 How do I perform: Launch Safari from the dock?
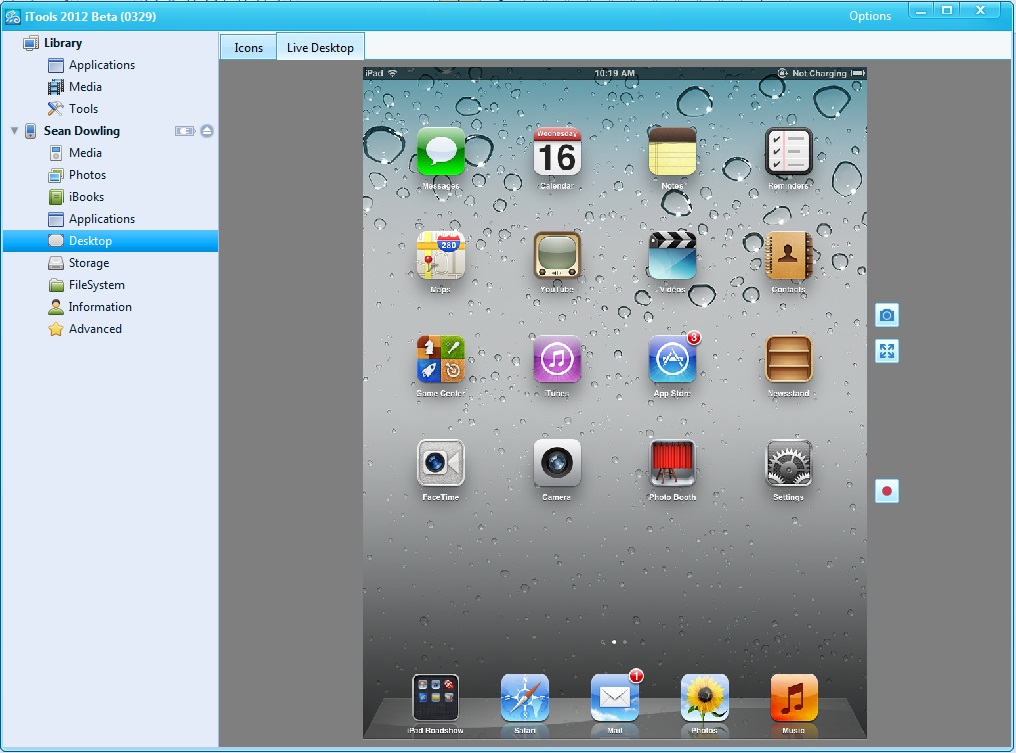coord(525,698)
